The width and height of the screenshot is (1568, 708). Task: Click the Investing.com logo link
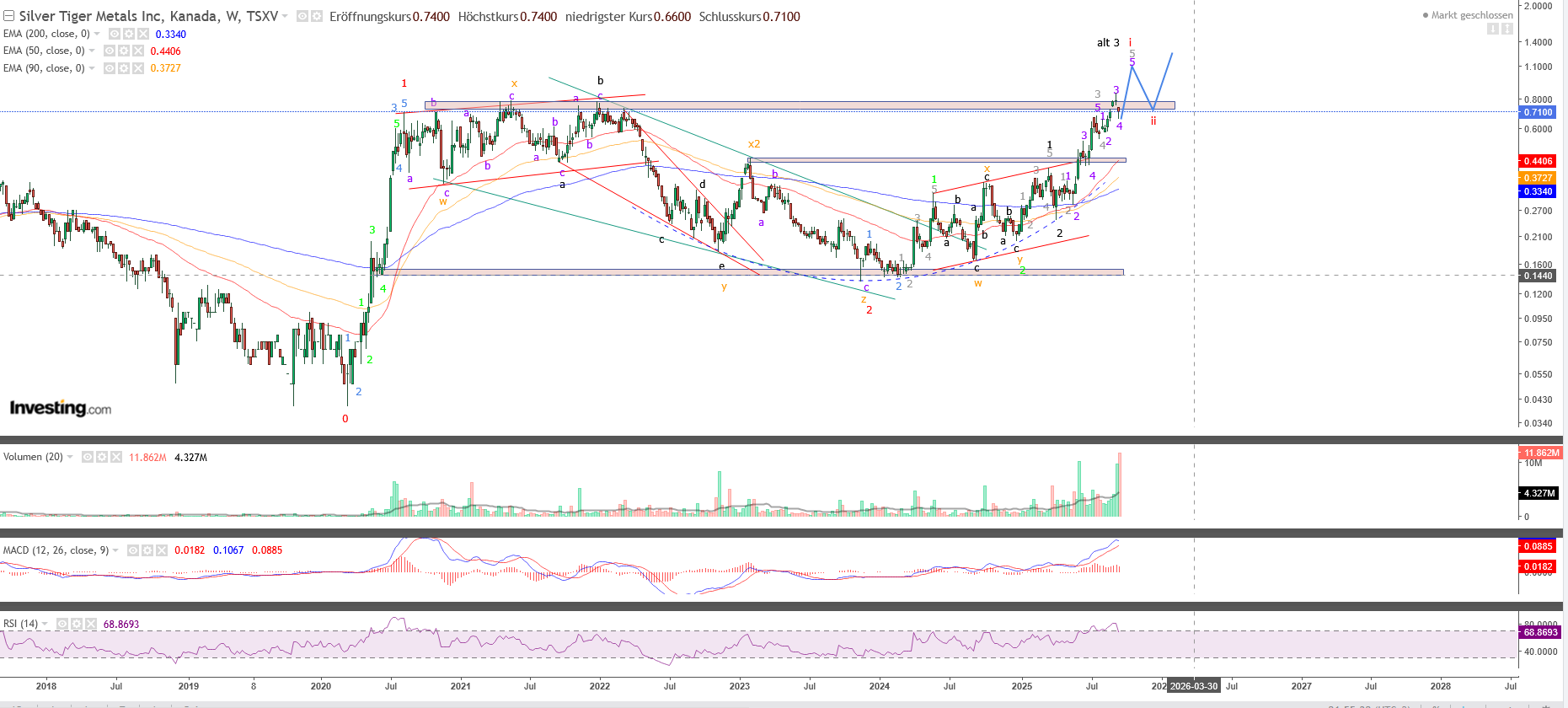click(60, 409)
